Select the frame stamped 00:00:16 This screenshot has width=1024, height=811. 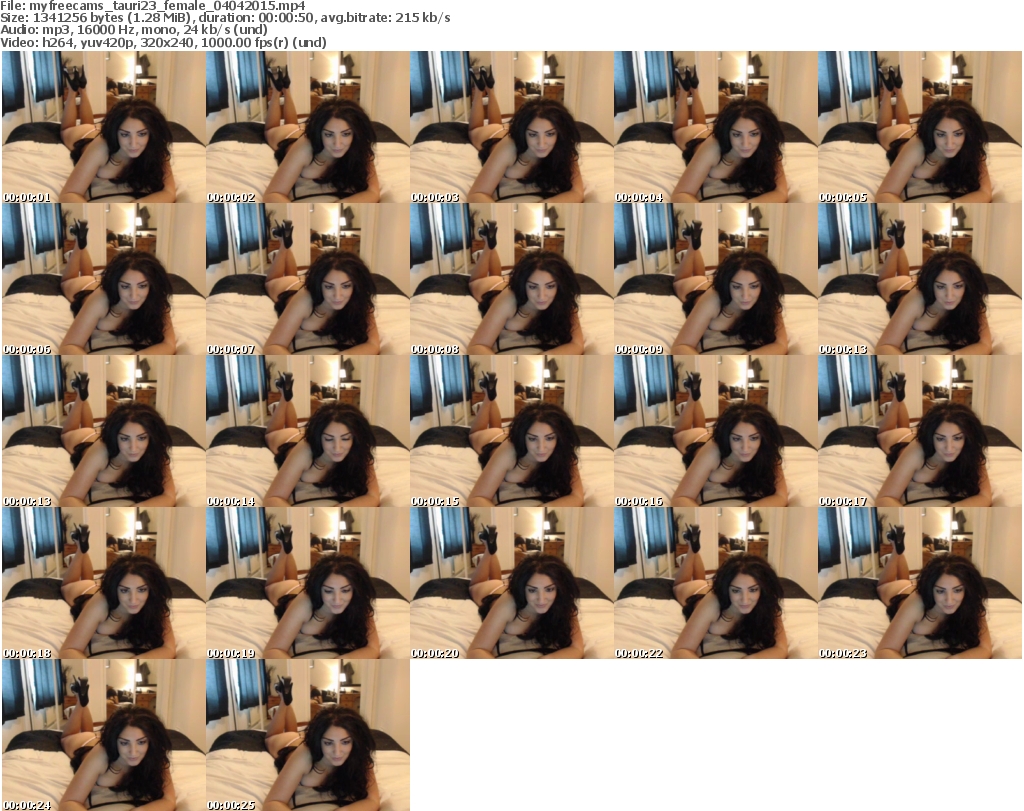point(716,431)
